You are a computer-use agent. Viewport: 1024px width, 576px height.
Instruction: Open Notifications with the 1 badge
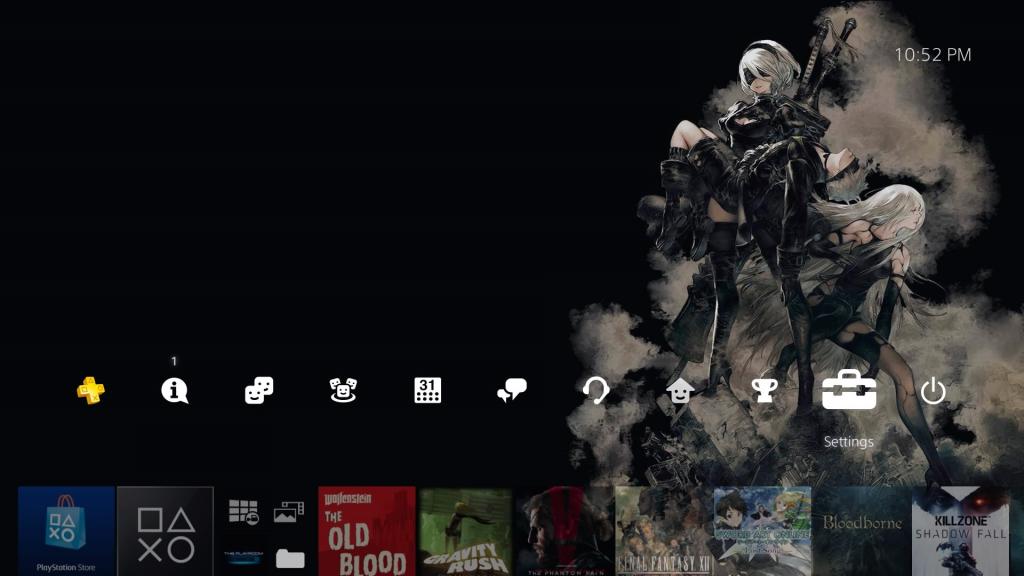tap(175, 391)
